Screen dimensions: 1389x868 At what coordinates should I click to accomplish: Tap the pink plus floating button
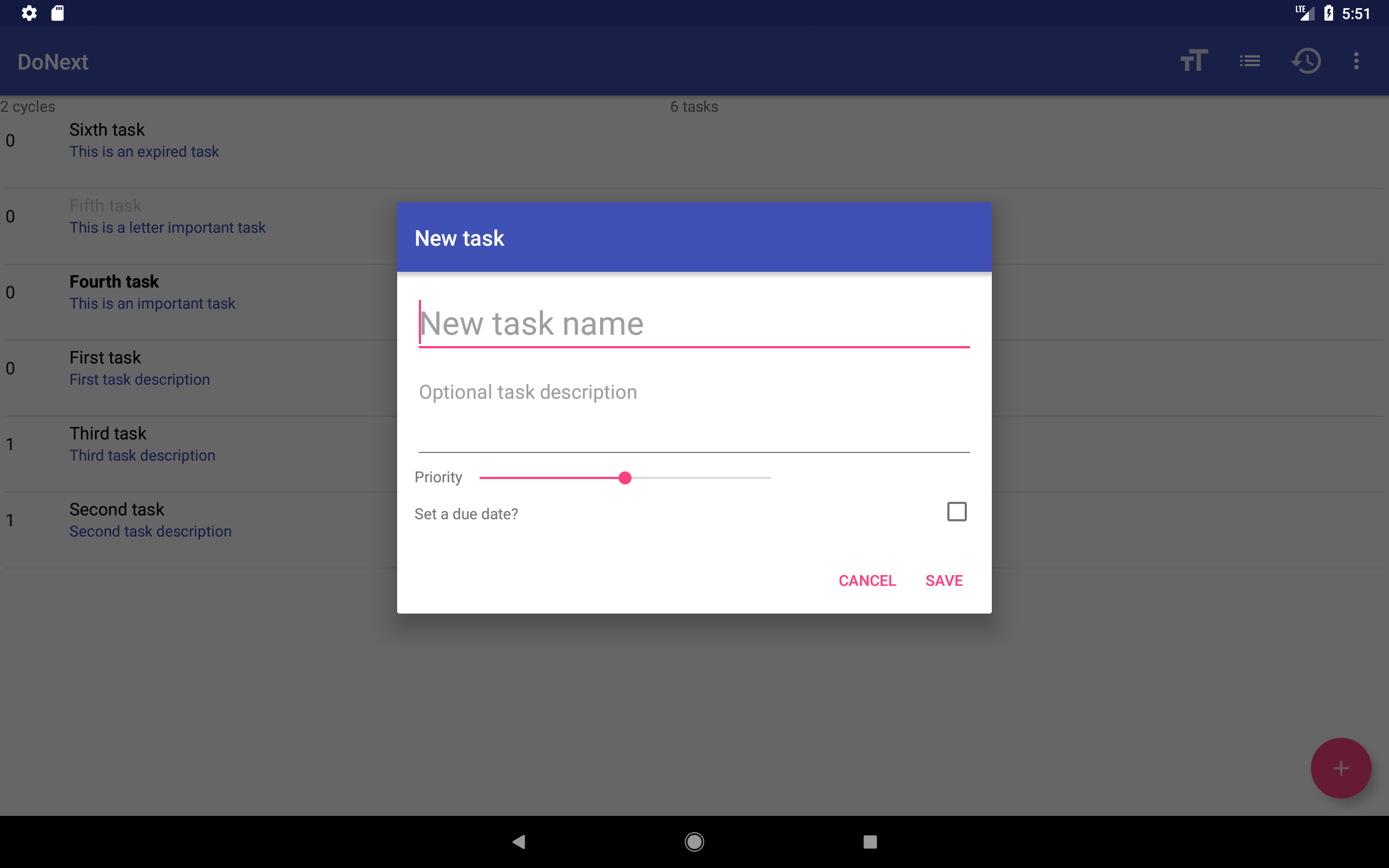[x=1340, y=768]
